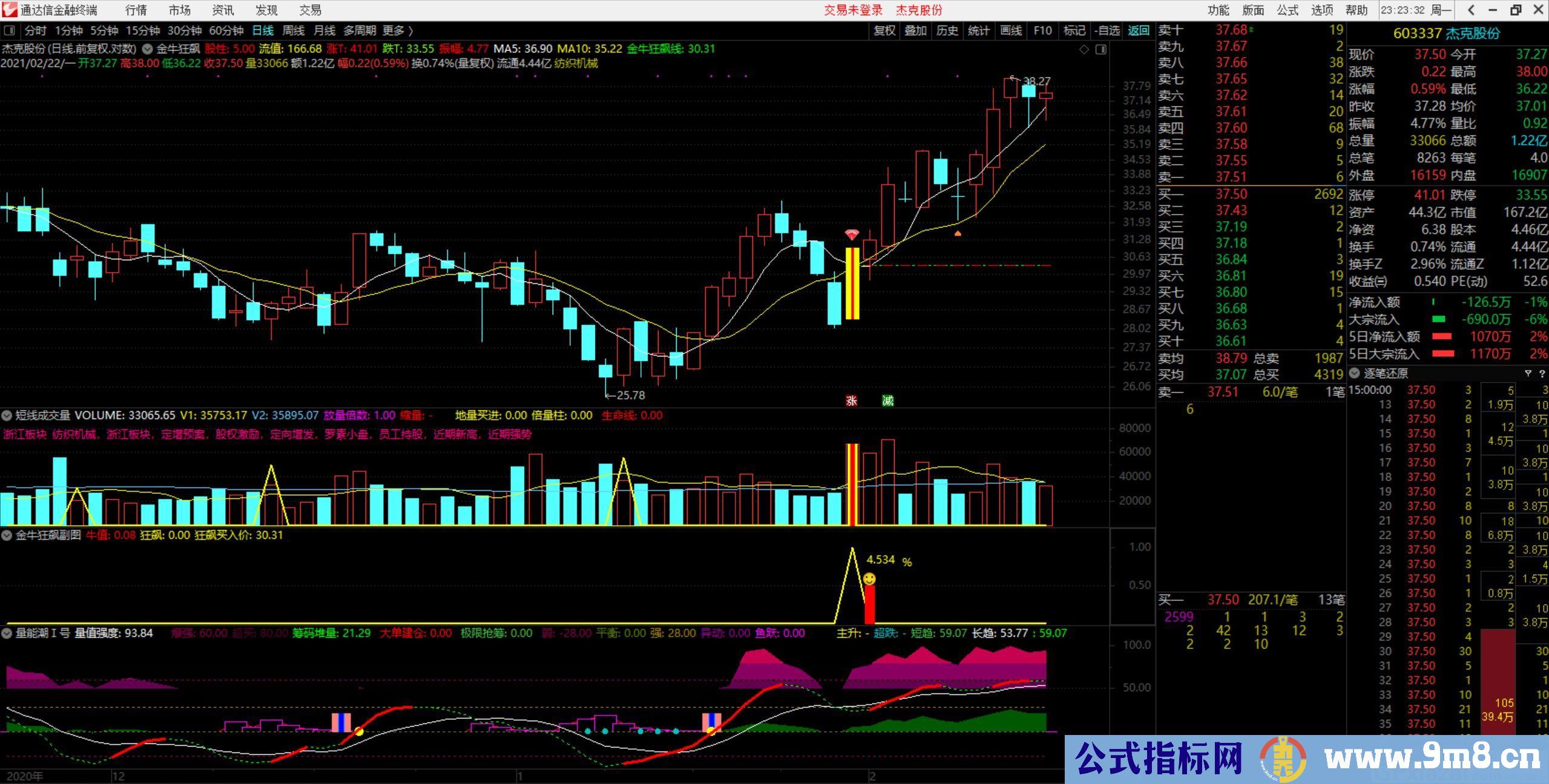
Task: Switch to 60分钟 period tab
Action: pos(226,31)
